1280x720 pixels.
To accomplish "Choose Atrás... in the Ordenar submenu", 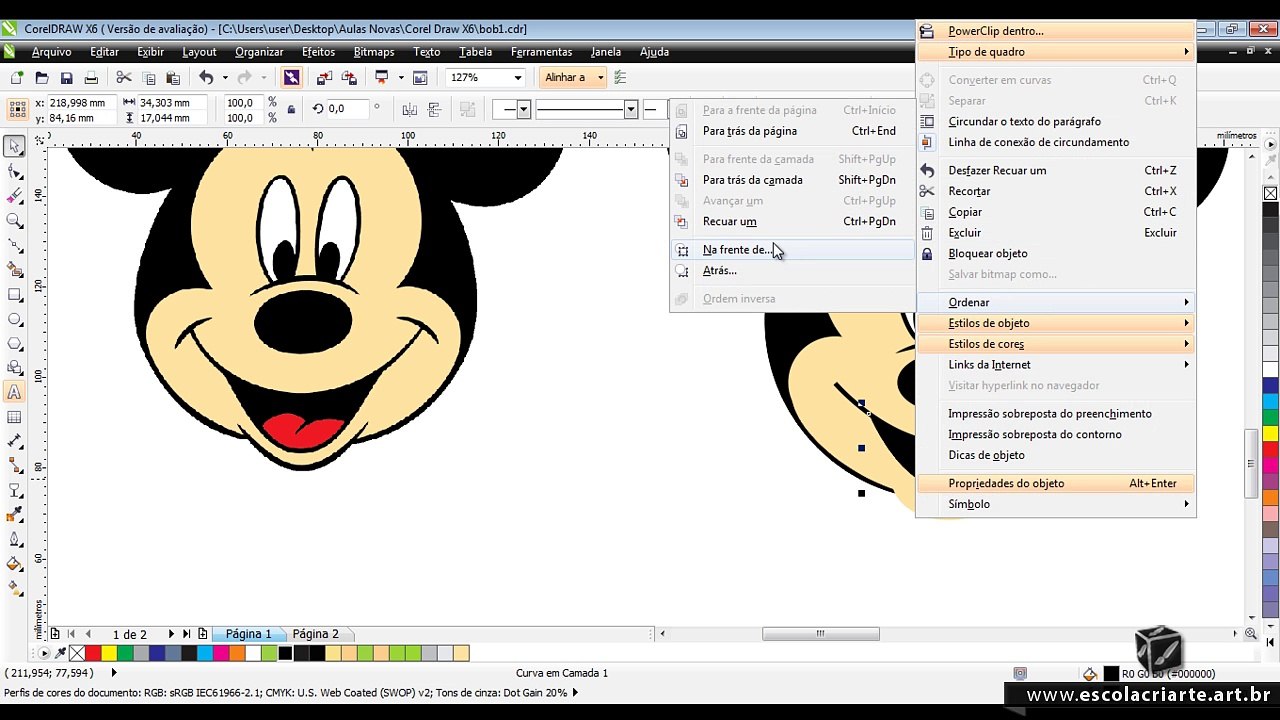I will pyautogui.click(x=793, y=271).
